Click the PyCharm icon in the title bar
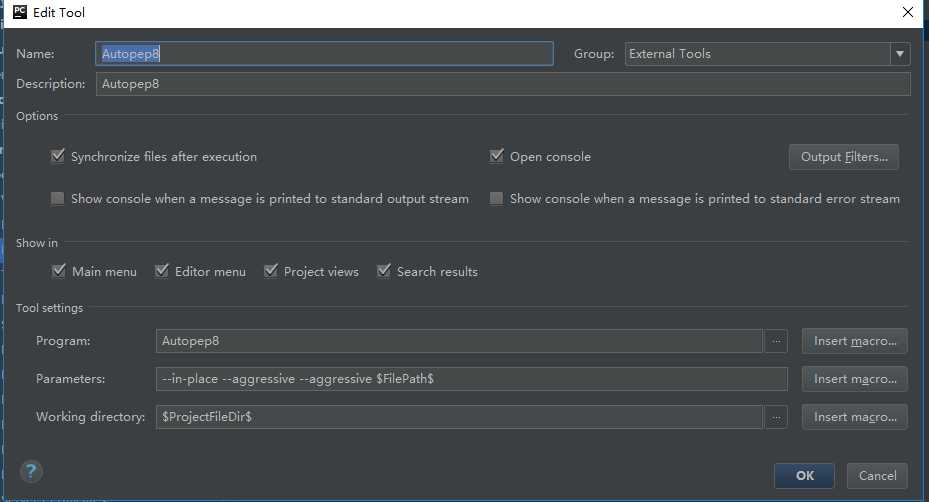The height and width of the screenshot is (502, 929). coord(20,12)
